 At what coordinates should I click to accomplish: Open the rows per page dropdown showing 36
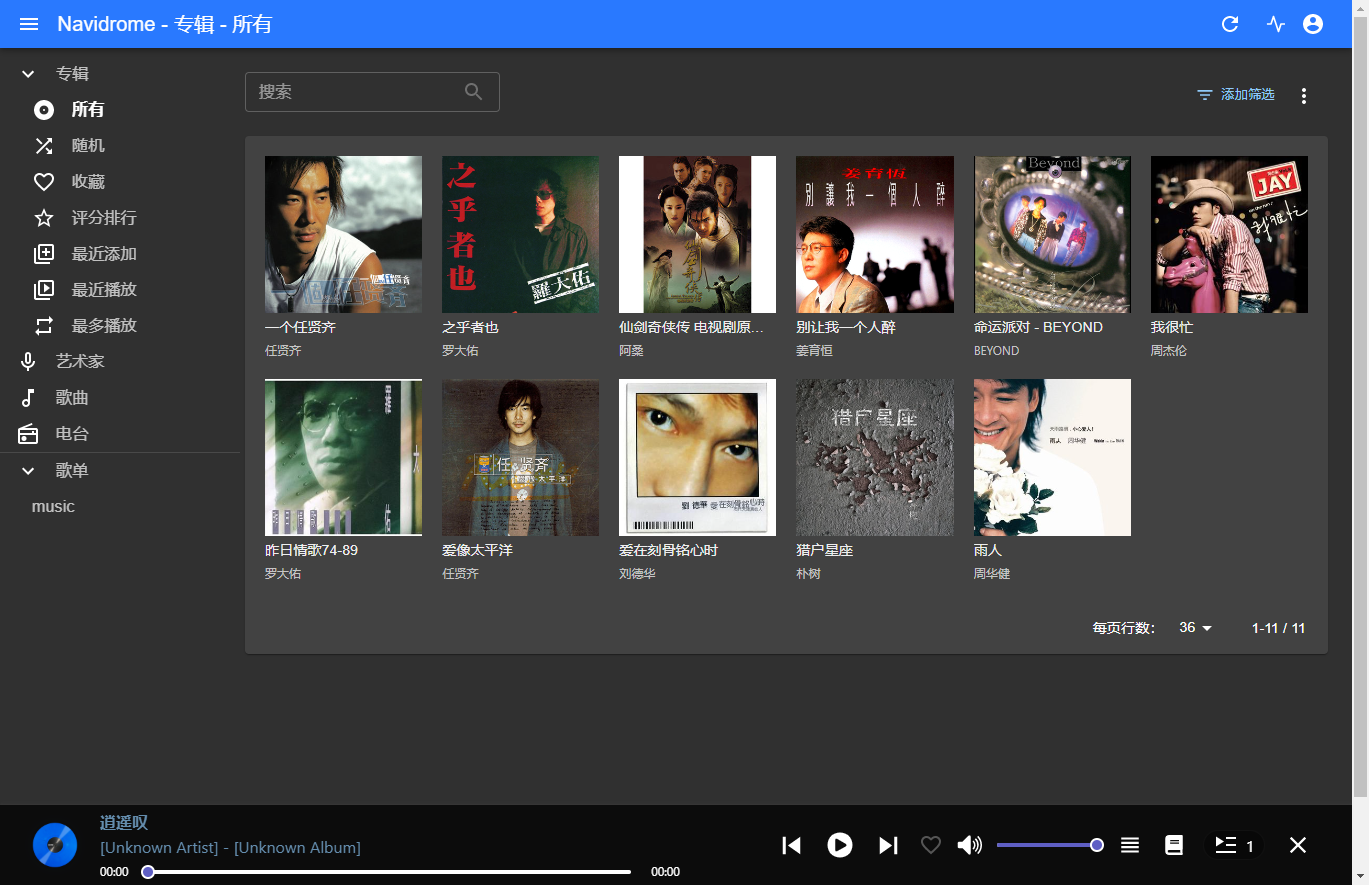click(1195, 628)
